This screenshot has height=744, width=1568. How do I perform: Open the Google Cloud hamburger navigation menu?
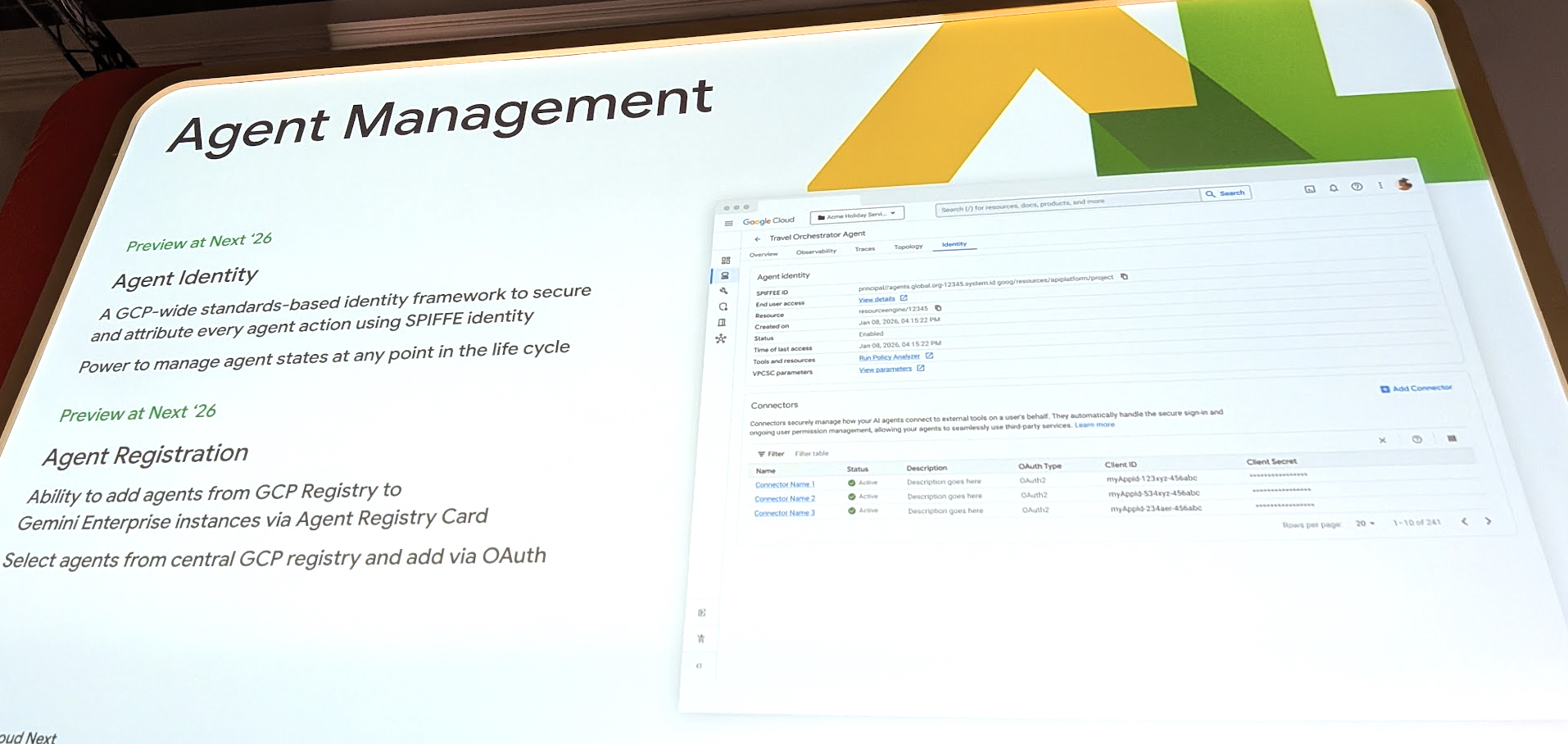728,223
